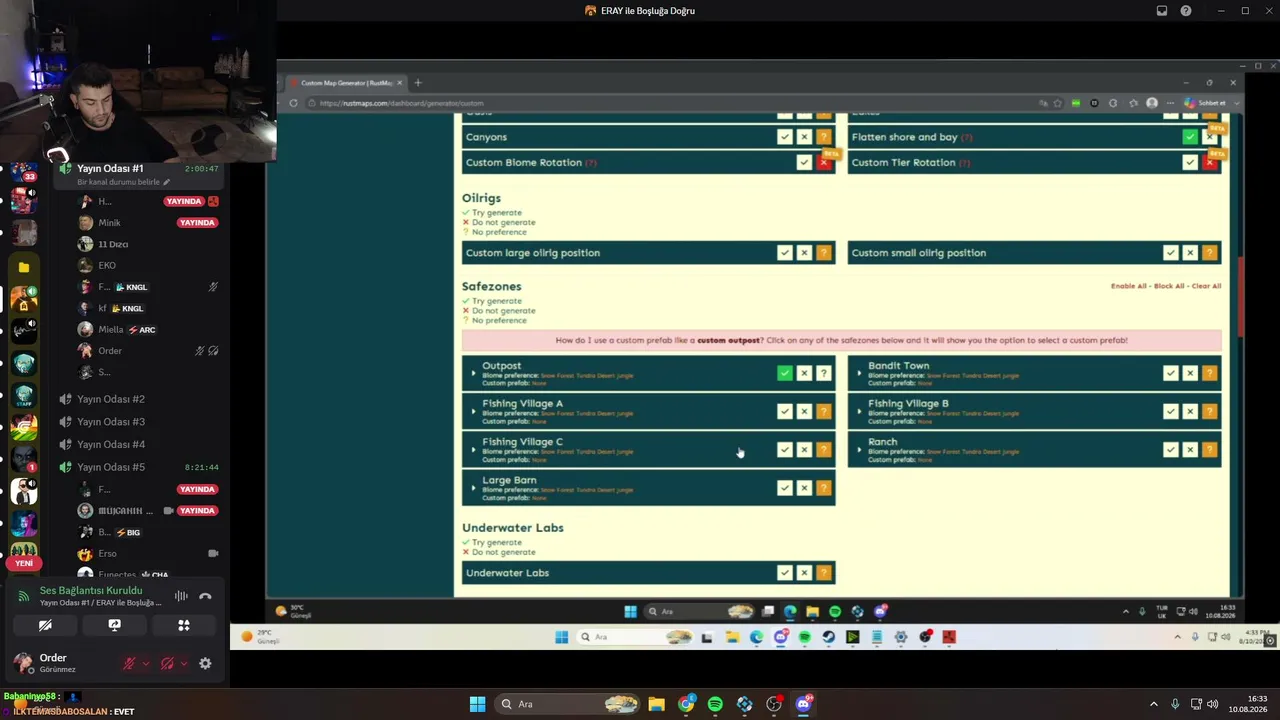Enable Outpost with the green check
The image size is (1280, 720).
tap(785, 373)
